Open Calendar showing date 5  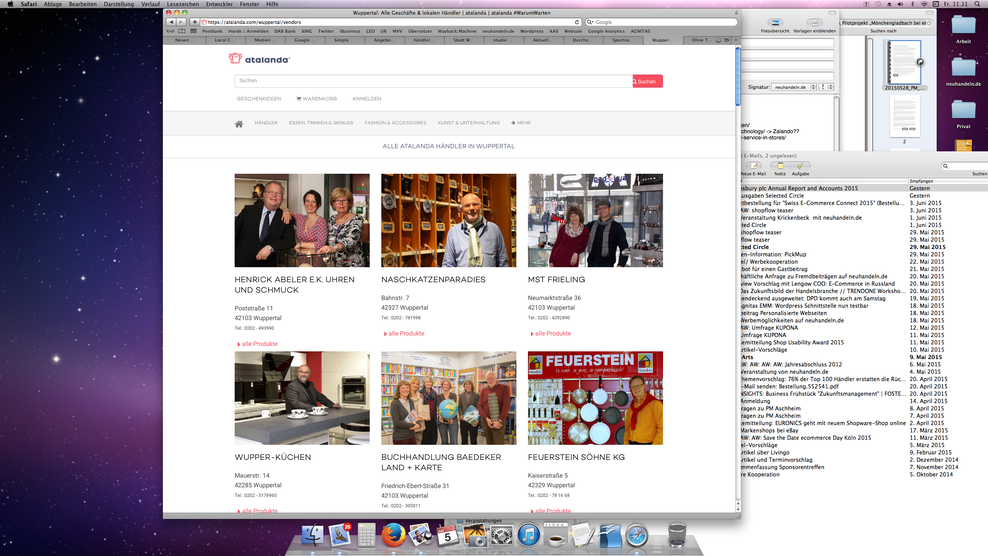tap(447, 535)
